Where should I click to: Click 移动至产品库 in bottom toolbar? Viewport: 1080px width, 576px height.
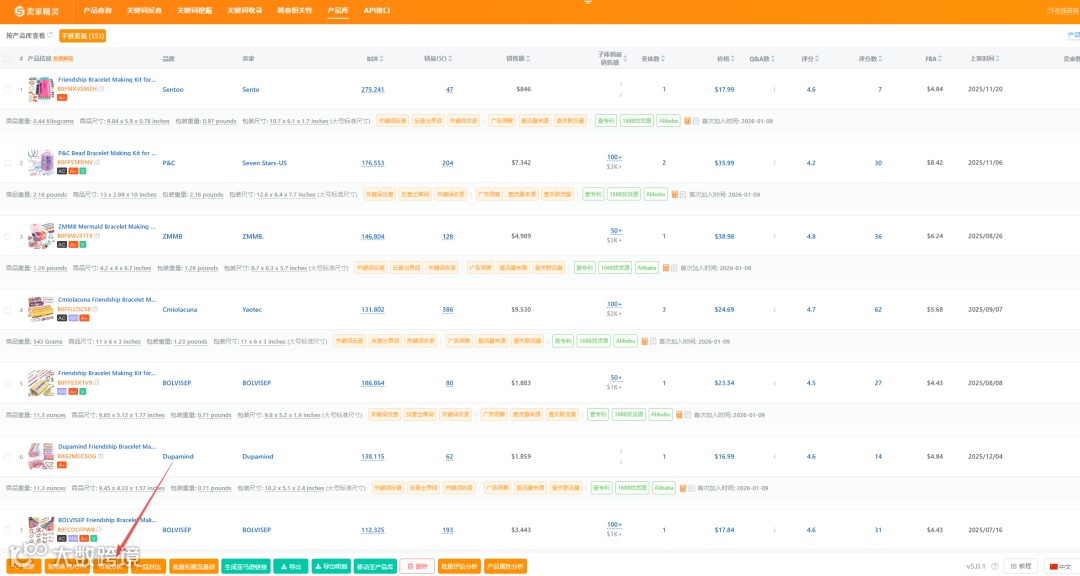[x=375, y=566]
